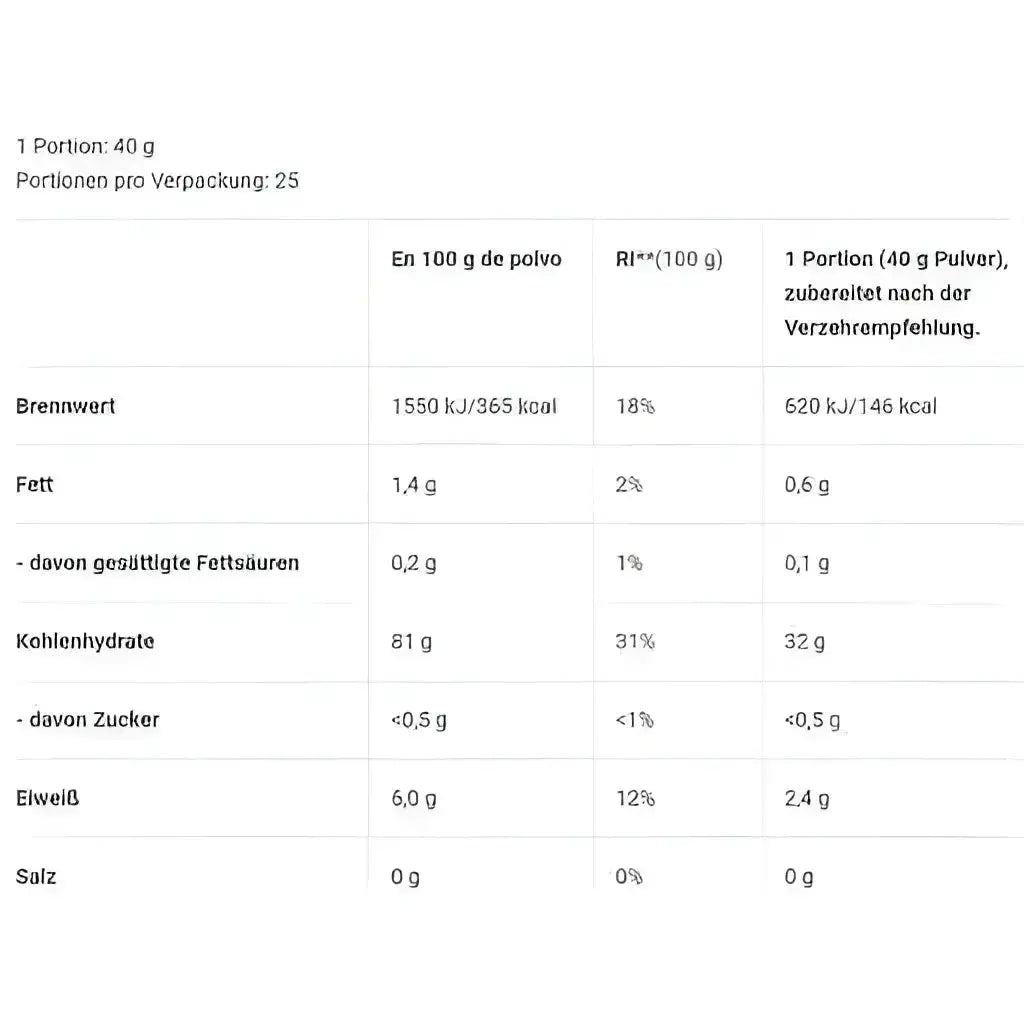Click the '1550 kJ/365 kcal' value
Screen dimensions: 1024x1024
click(x=474, y=406)
